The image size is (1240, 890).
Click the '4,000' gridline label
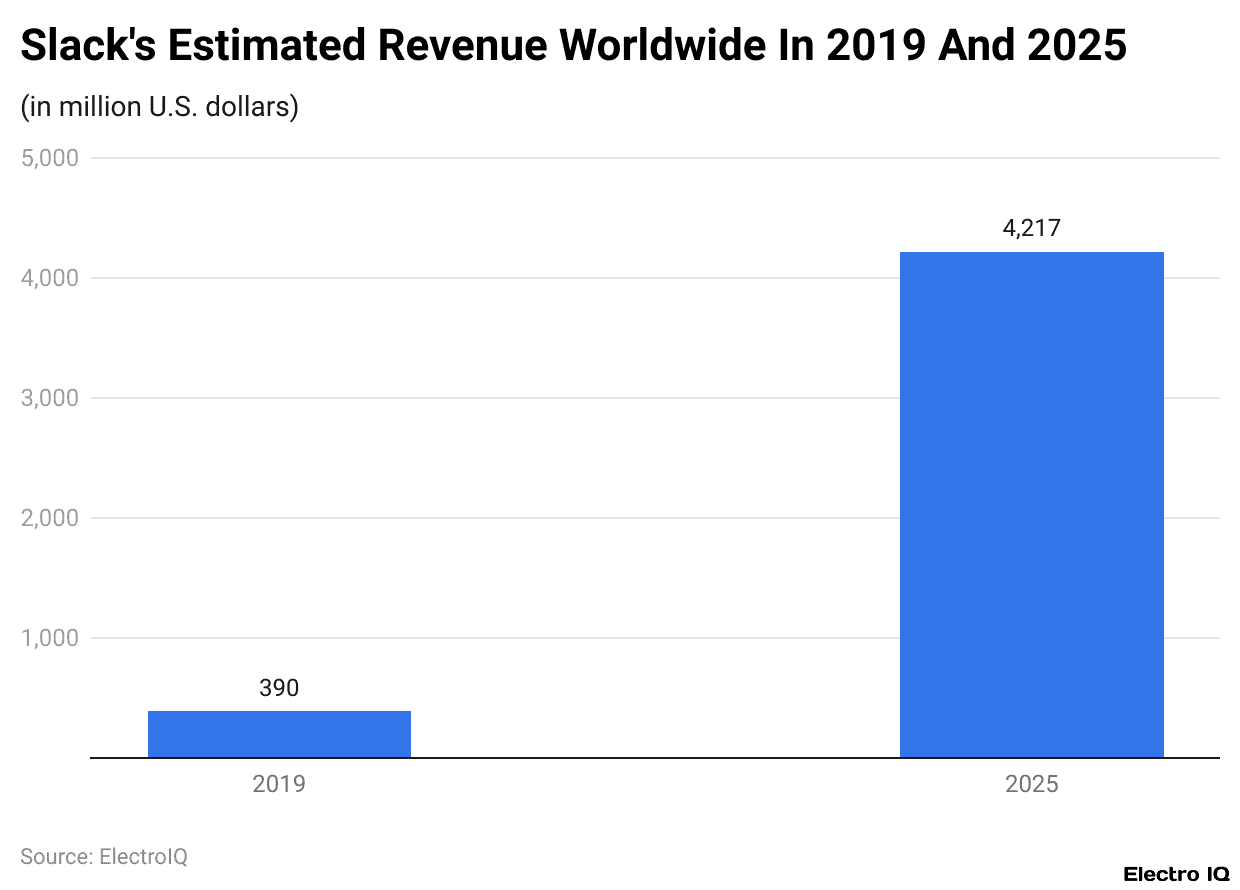point(48,277)
